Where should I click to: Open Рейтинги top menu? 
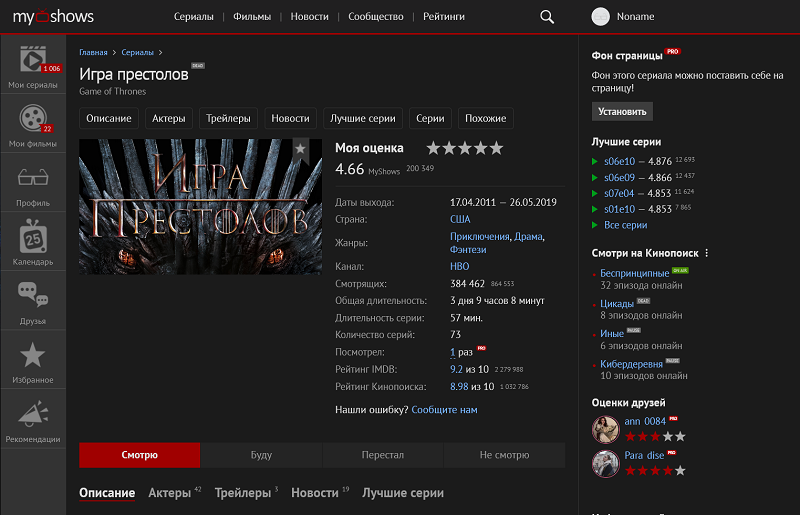(x=444, y=17)
